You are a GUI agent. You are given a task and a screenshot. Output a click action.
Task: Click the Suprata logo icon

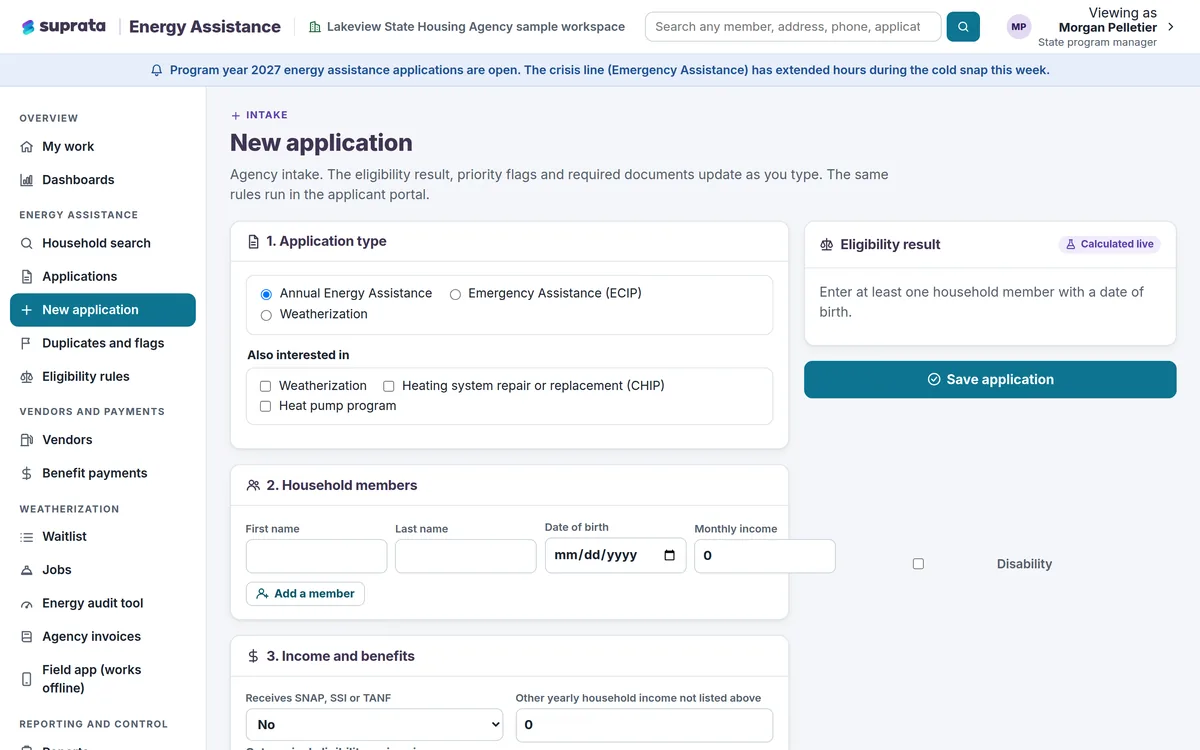tap(28, 27)
